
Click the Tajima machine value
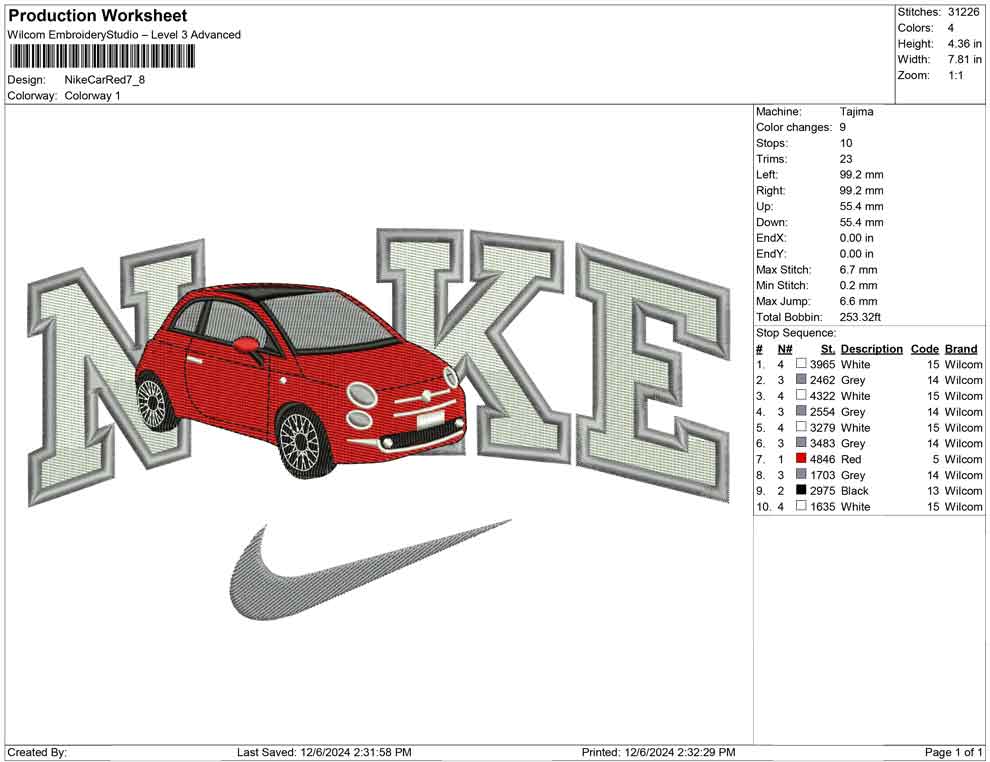coord(856,112)
